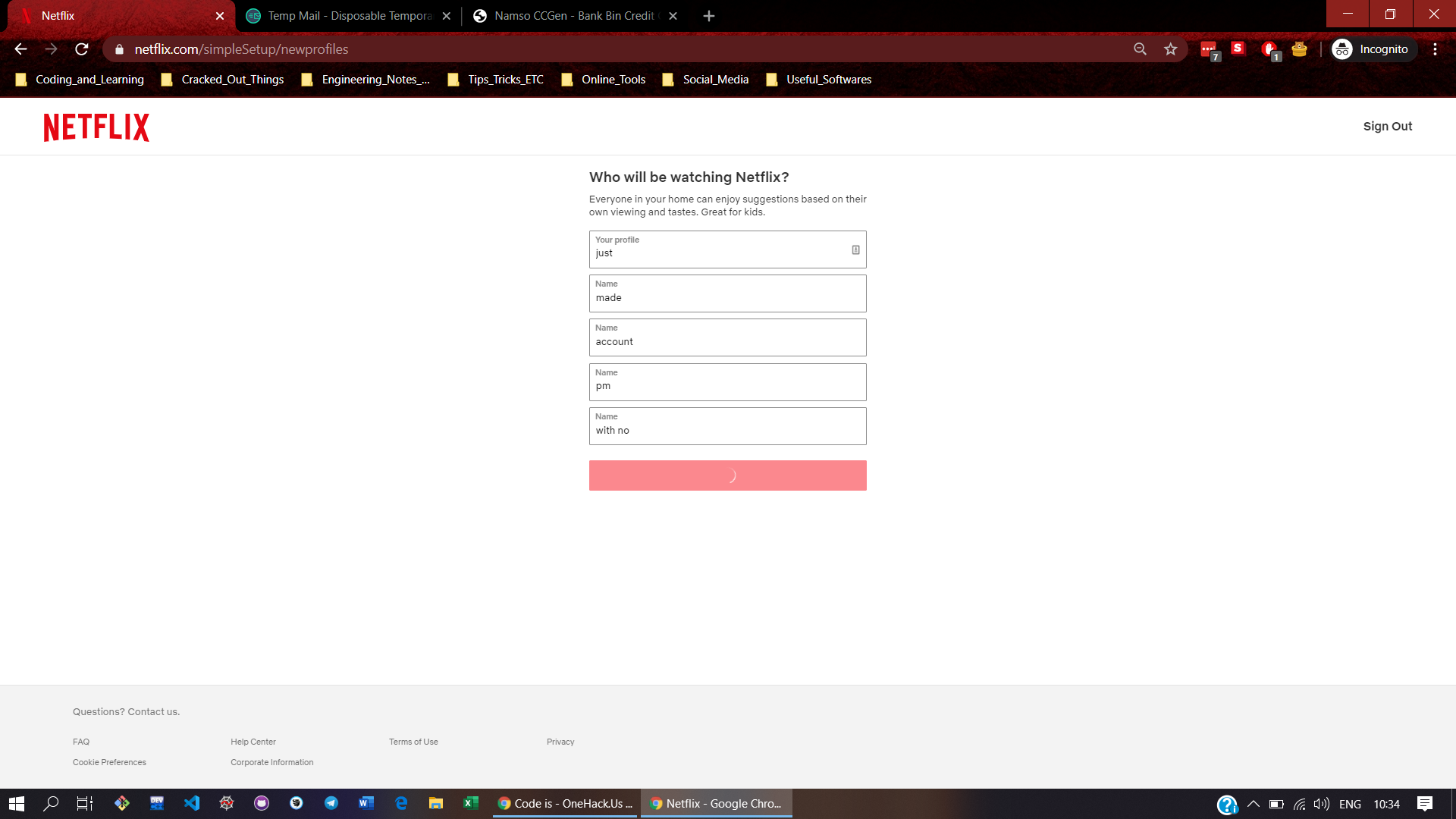Open Chrome three-dot menu

click(x=1435, y=49)
